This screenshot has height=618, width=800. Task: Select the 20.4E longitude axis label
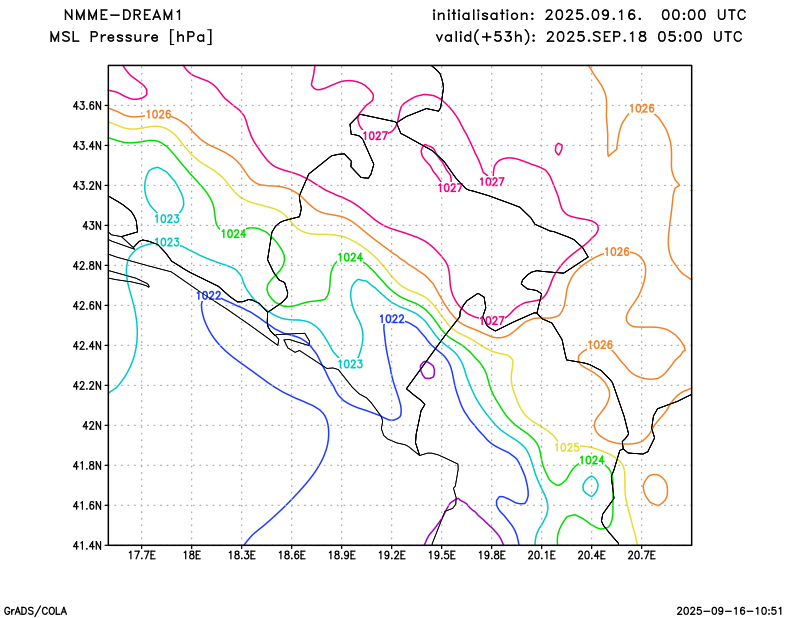pyautogui.click(x=591, y=555)
